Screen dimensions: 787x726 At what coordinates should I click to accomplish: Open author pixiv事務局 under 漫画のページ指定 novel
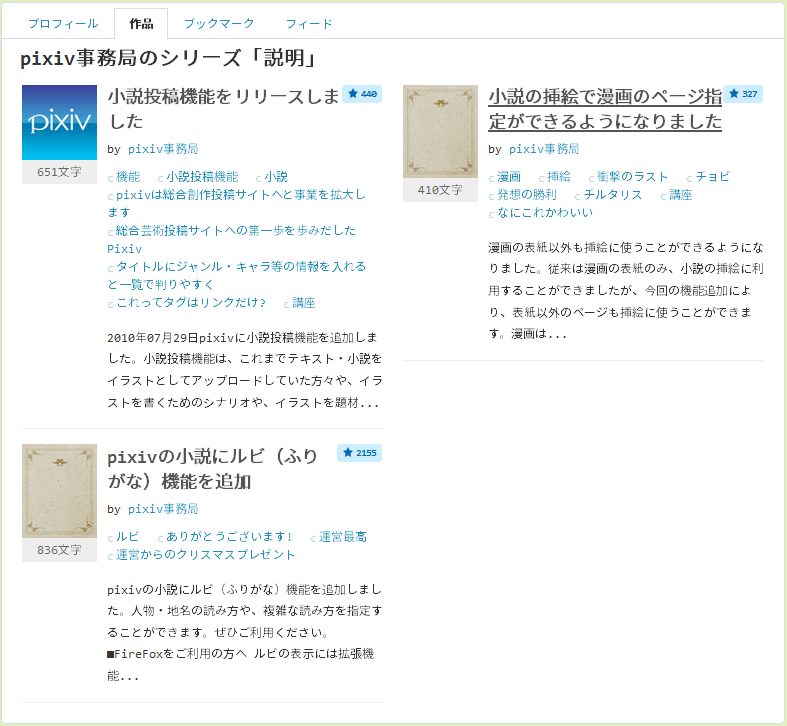544,149
